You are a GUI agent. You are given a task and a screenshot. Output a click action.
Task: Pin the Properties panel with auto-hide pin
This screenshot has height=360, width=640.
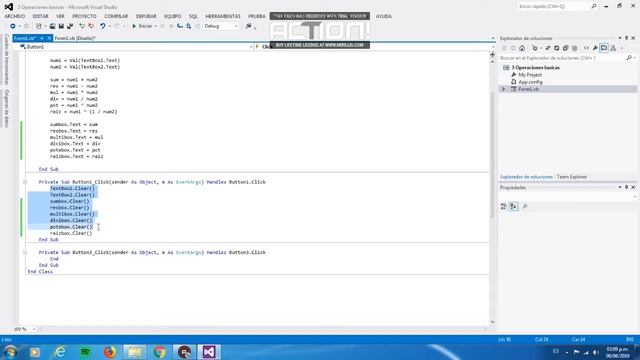click(x=627, y=187)
